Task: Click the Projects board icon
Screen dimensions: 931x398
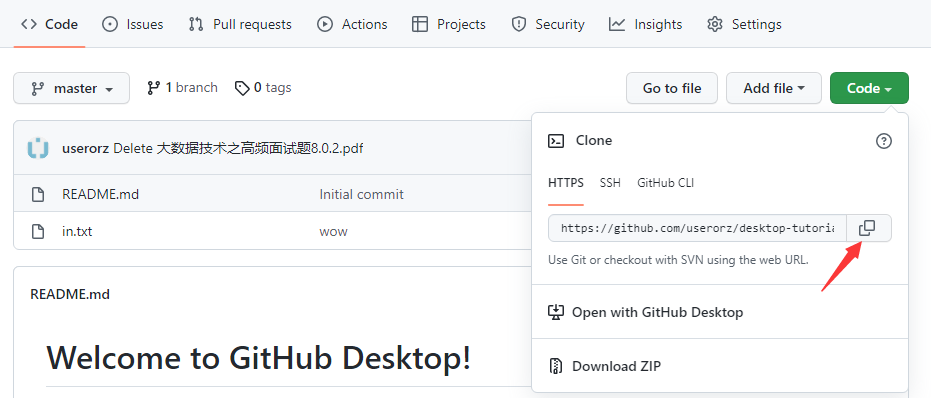Action: click(x=420, y=24)
